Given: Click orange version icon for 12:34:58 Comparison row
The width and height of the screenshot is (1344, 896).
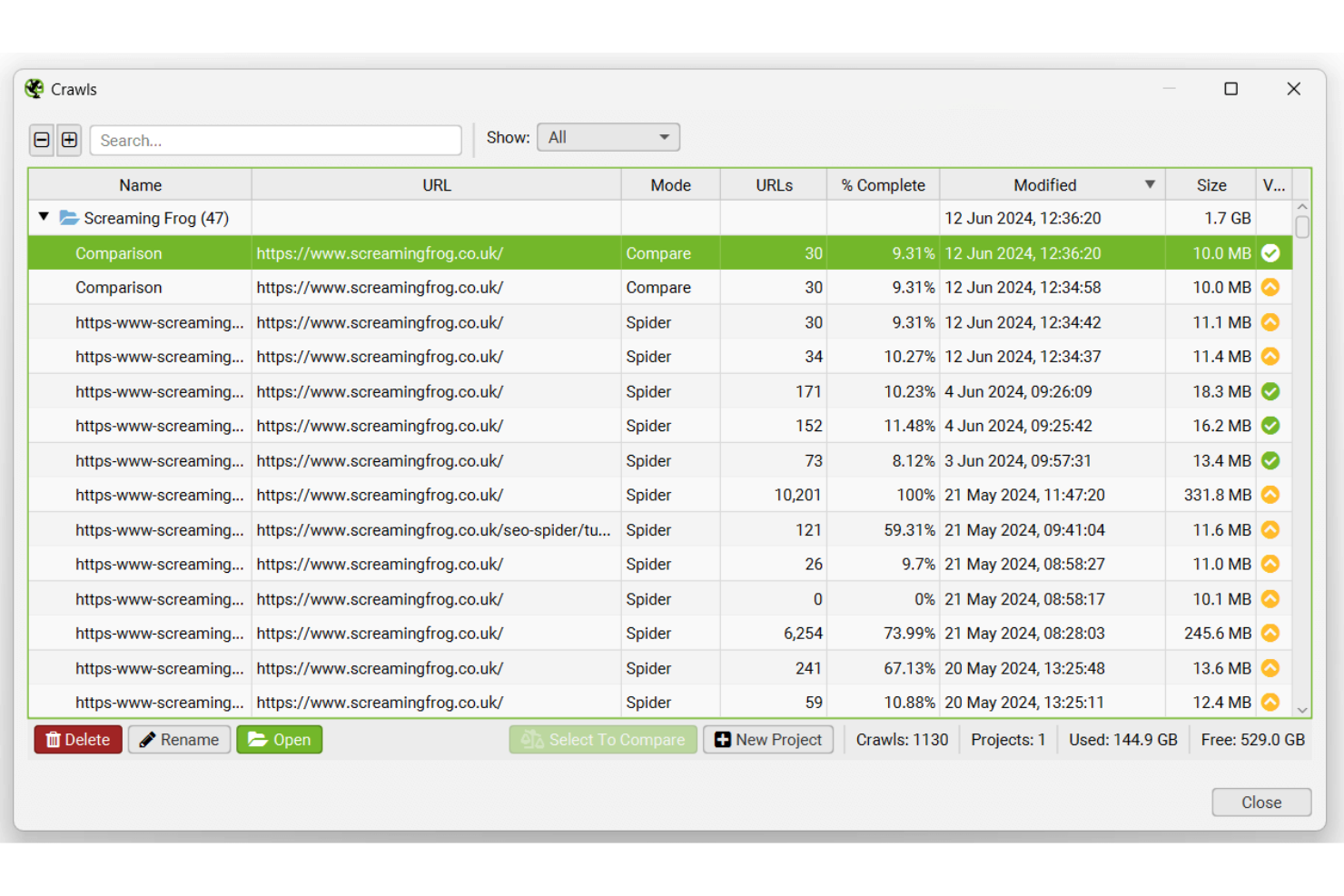Looking at the screenshot, I should point(1270,287).
